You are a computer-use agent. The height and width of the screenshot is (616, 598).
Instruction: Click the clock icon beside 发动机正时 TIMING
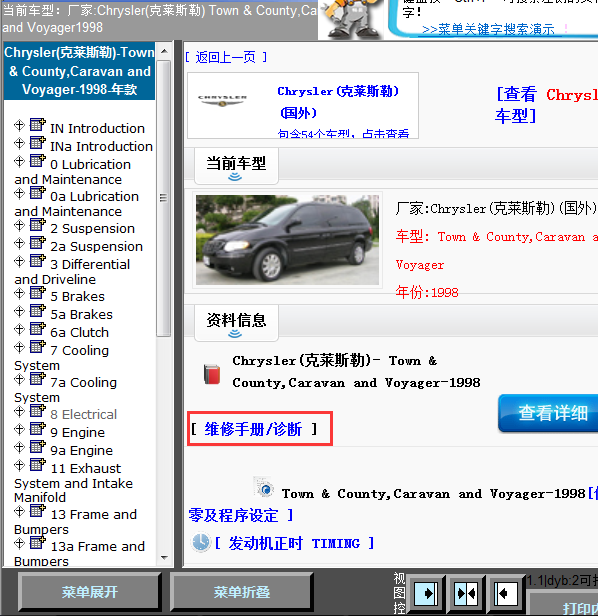[x=201, y=542]
